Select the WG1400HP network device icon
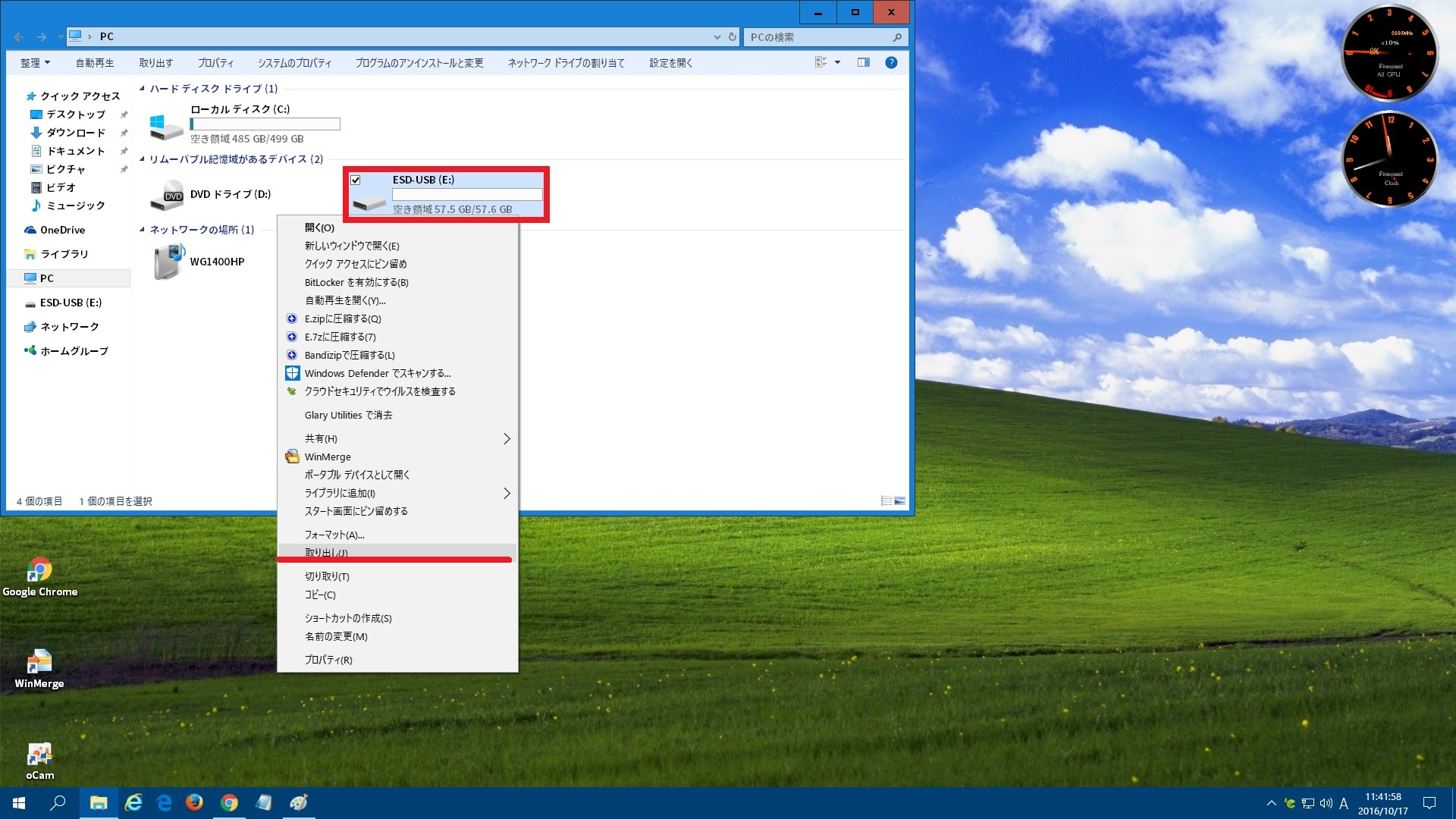 (169, 262)
